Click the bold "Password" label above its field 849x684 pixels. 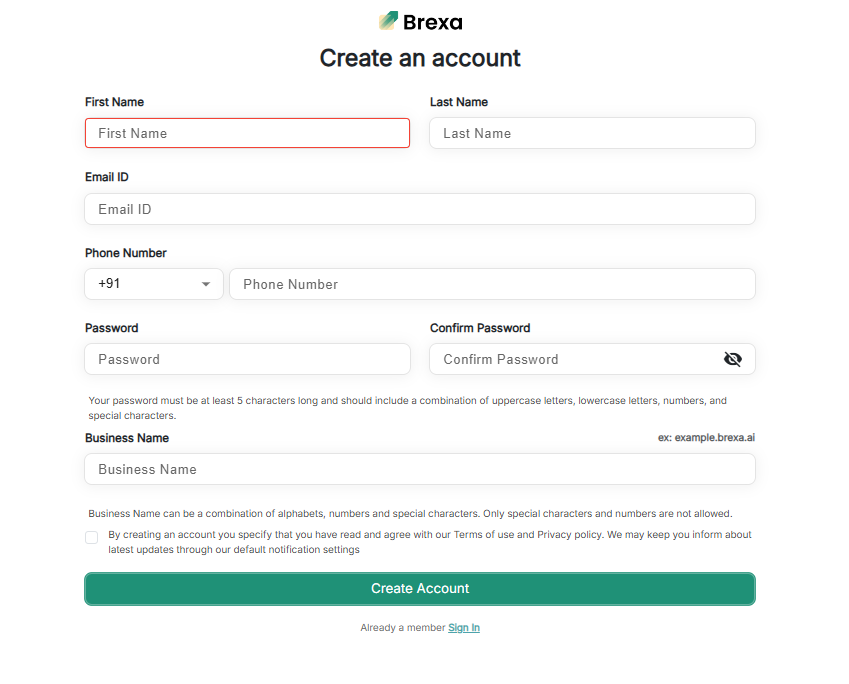(x=112, y=328)
